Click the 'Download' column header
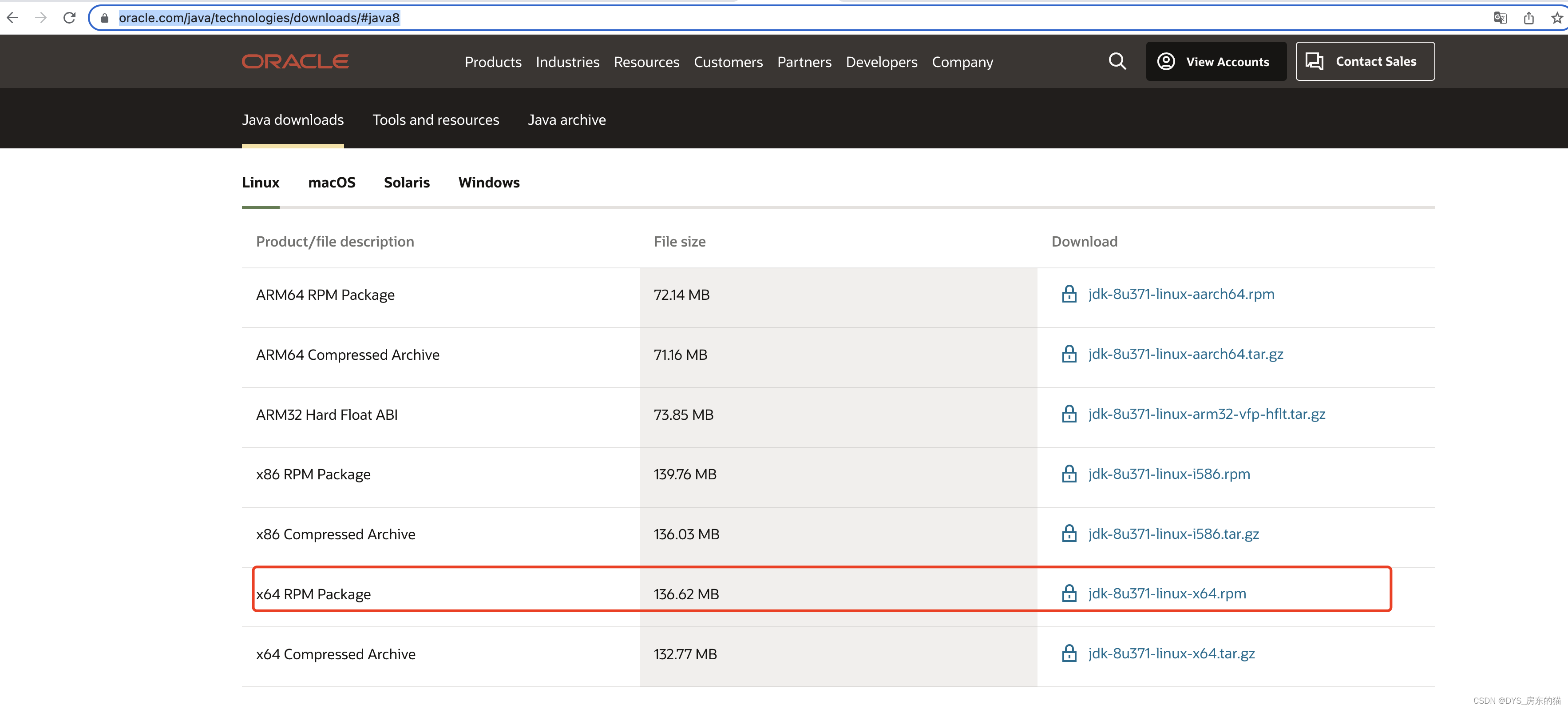 pos(1084,242)
